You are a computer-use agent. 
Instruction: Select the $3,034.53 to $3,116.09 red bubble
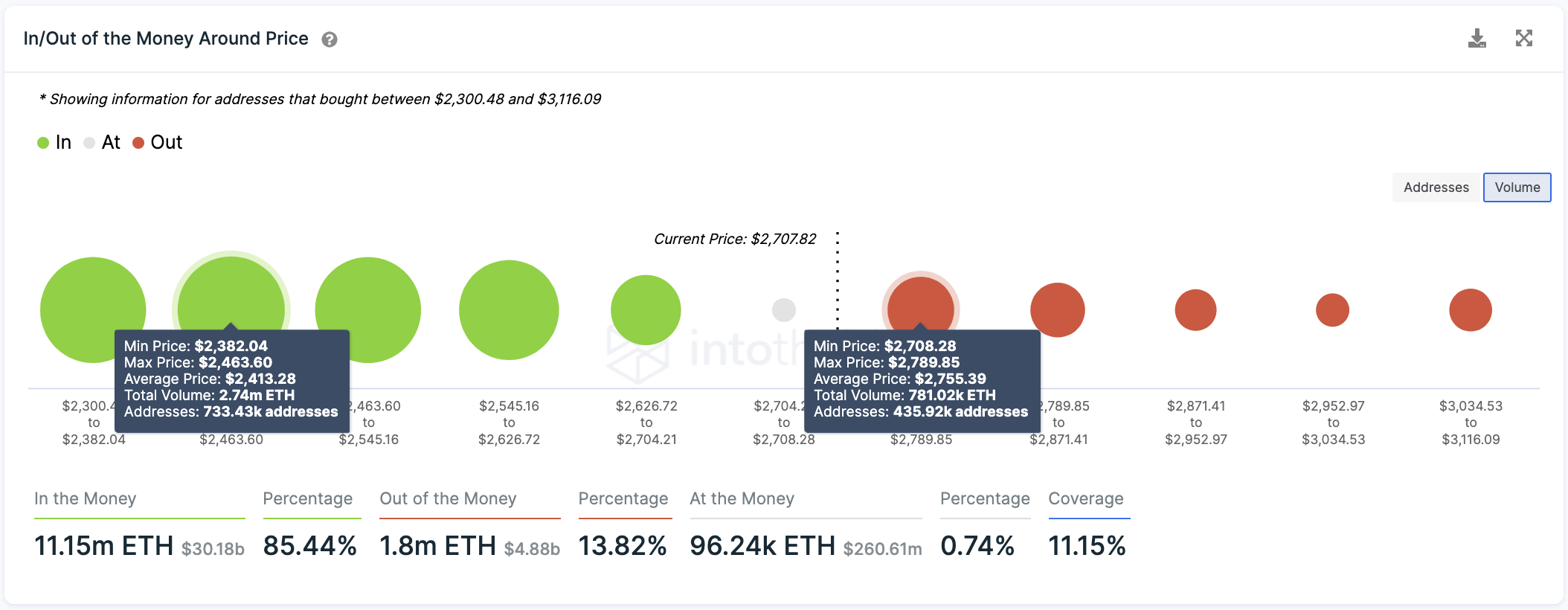[x=1471, y=310]
